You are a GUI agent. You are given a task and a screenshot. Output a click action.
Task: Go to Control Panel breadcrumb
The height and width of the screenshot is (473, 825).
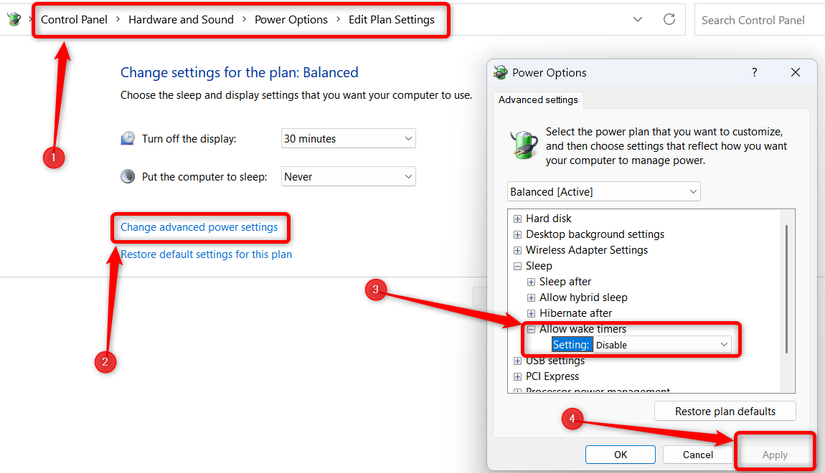tap(74, 19)
